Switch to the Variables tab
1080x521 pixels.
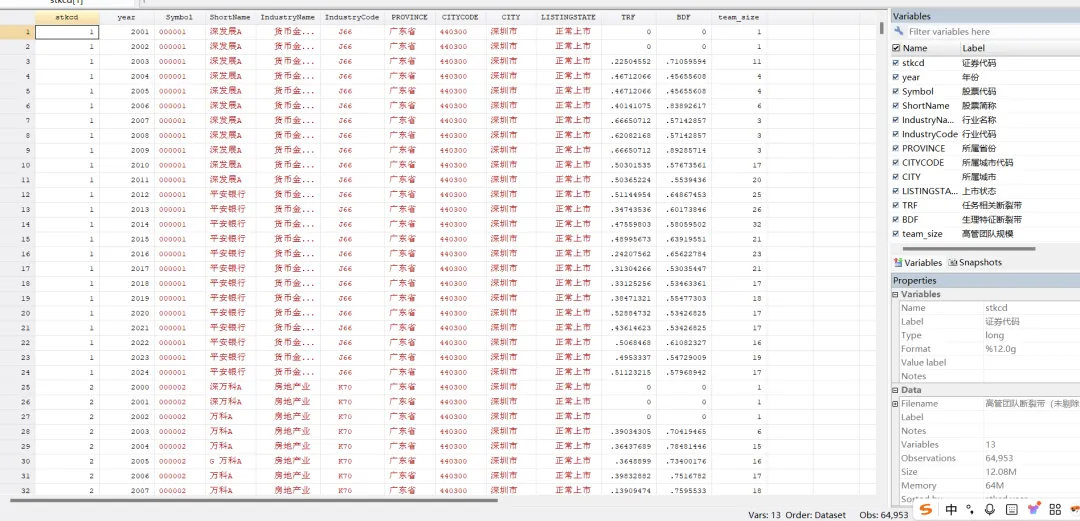click(x=917, y=263)
